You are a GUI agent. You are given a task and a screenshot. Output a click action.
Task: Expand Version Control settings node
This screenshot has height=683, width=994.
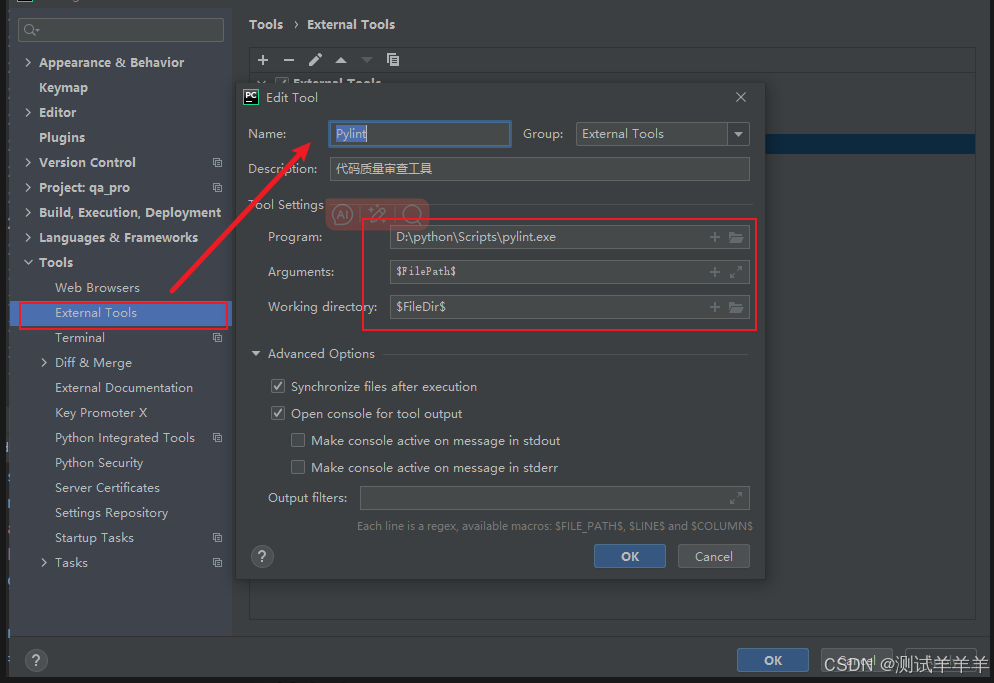pos(28,162)
